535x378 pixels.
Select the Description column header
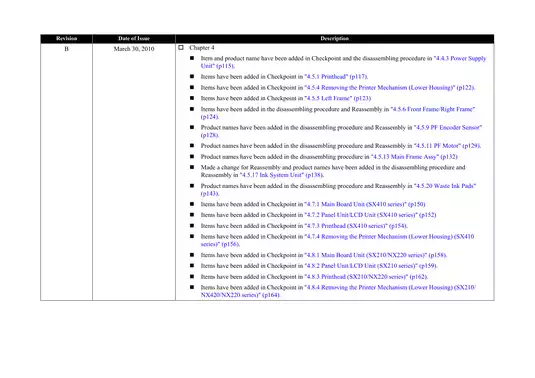tap(334, 39)
